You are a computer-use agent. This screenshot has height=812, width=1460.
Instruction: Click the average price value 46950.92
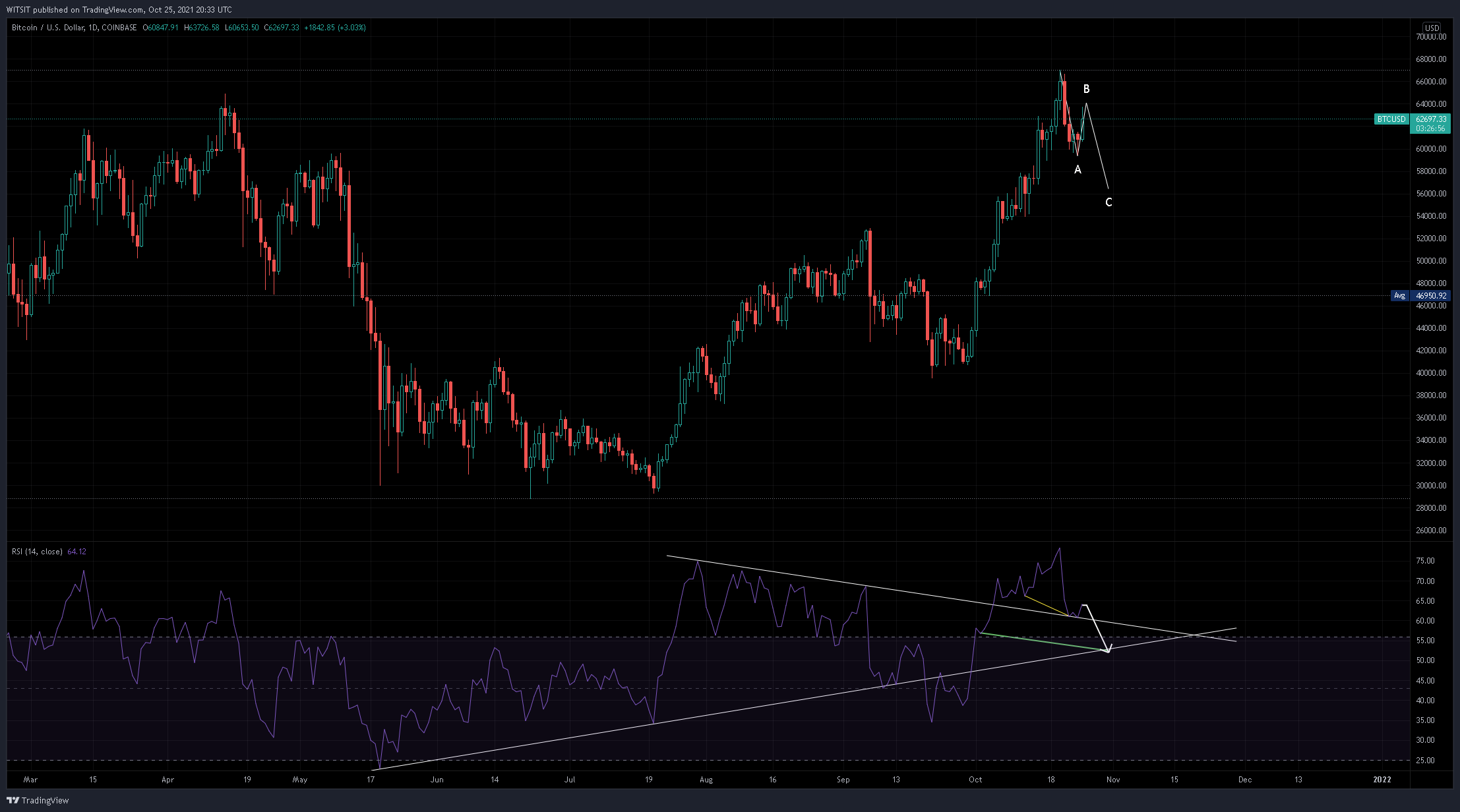point(1431,296)
